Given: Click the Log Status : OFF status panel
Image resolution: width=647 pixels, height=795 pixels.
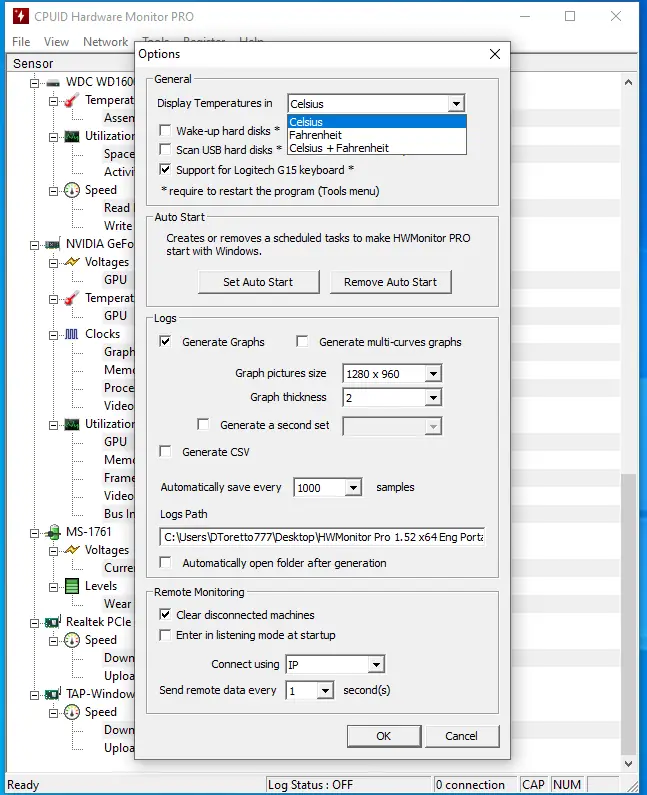Looking at the screenshot, I should 348,785.
